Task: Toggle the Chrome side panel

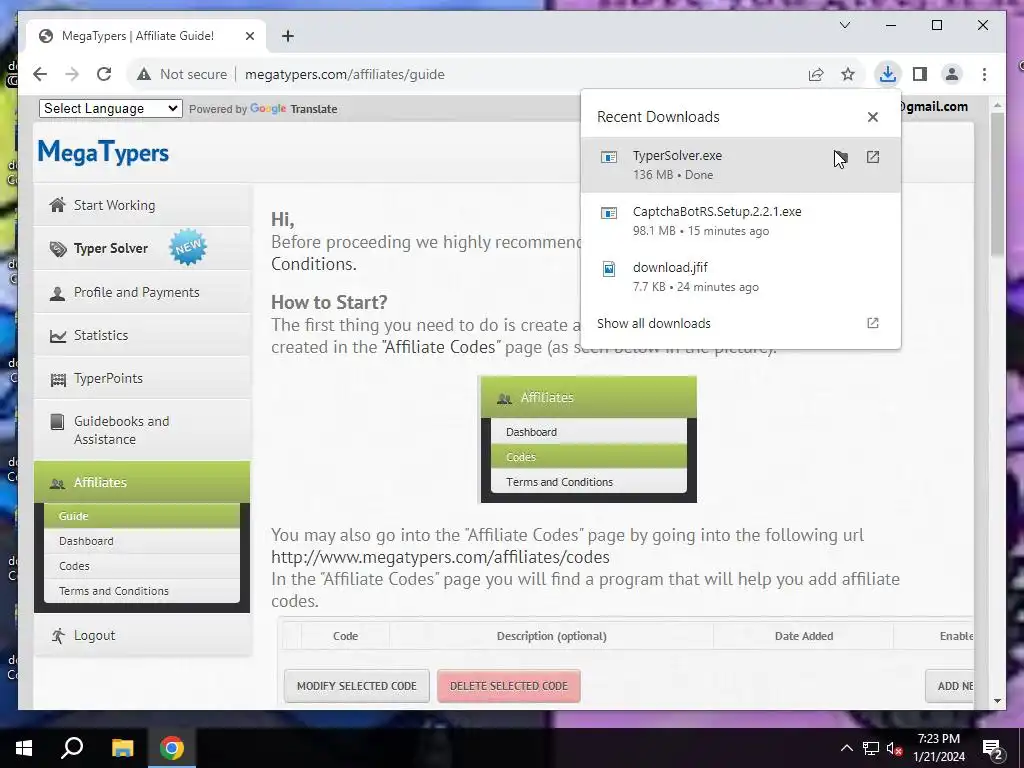Action: [x=920, y=74]
